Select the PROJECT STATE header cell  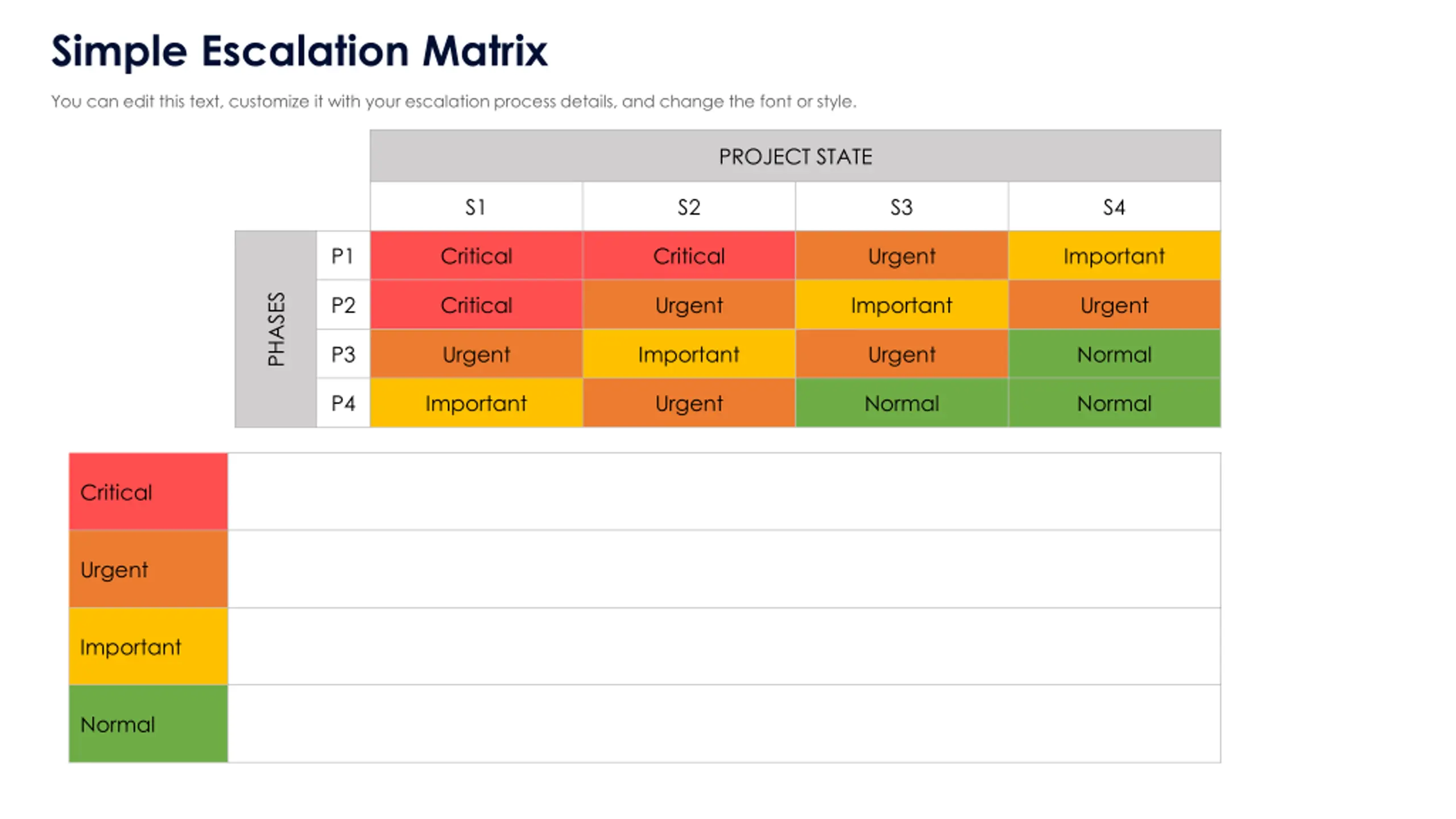[x=795, y=156]
